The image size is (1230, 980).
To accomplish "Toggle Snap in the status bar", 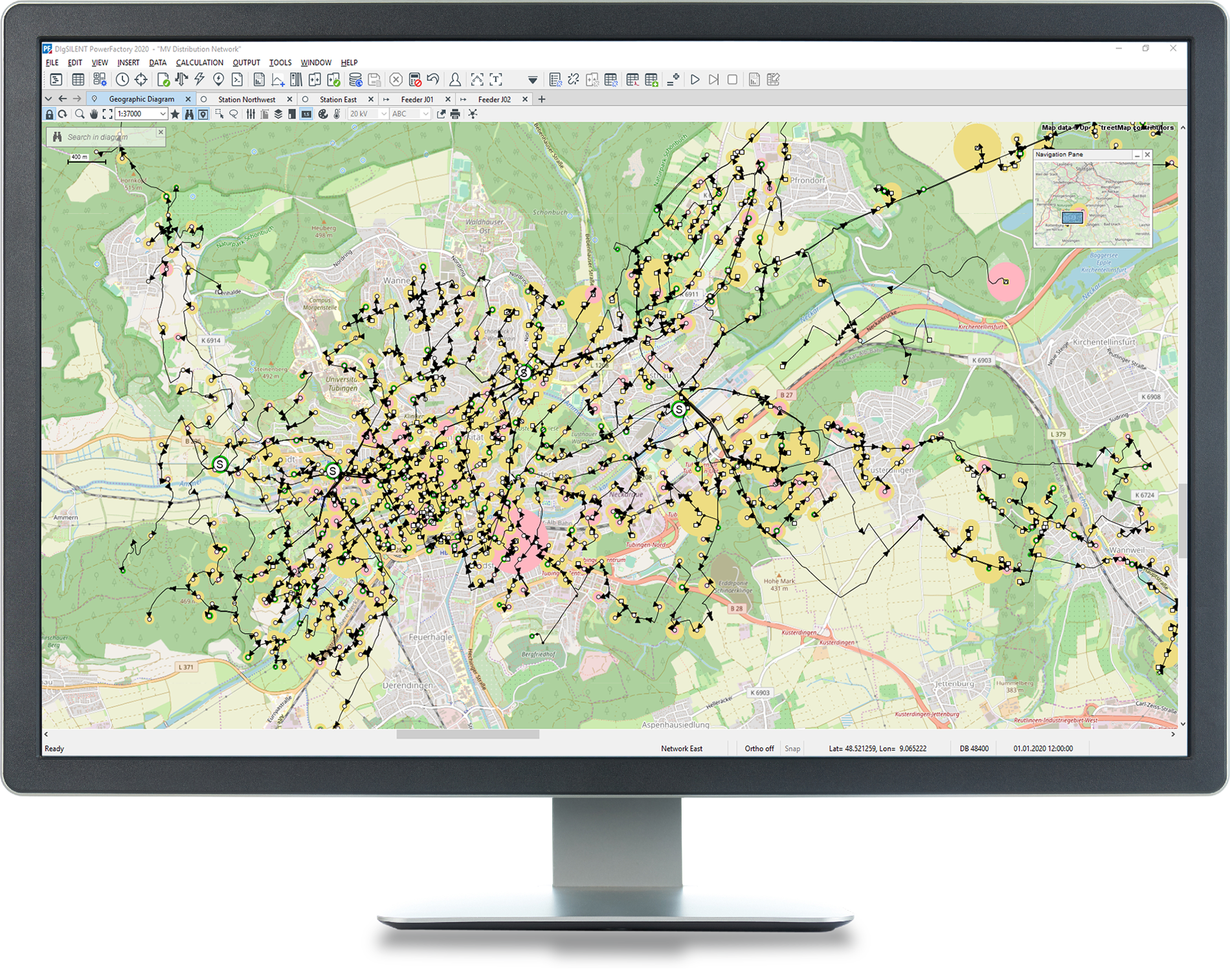I will [792, 748].
